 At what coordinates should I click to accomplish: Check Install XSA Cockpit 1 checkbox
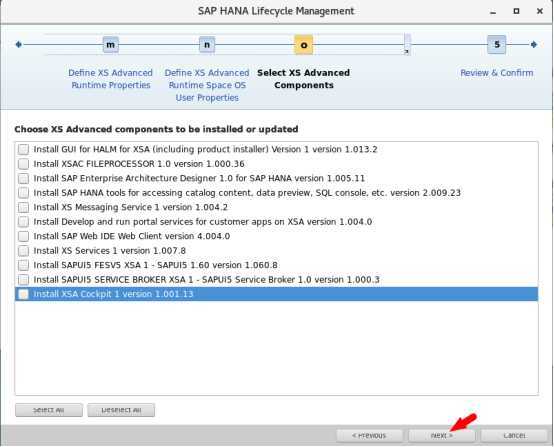pyautogui.click(x=23, y=294)
